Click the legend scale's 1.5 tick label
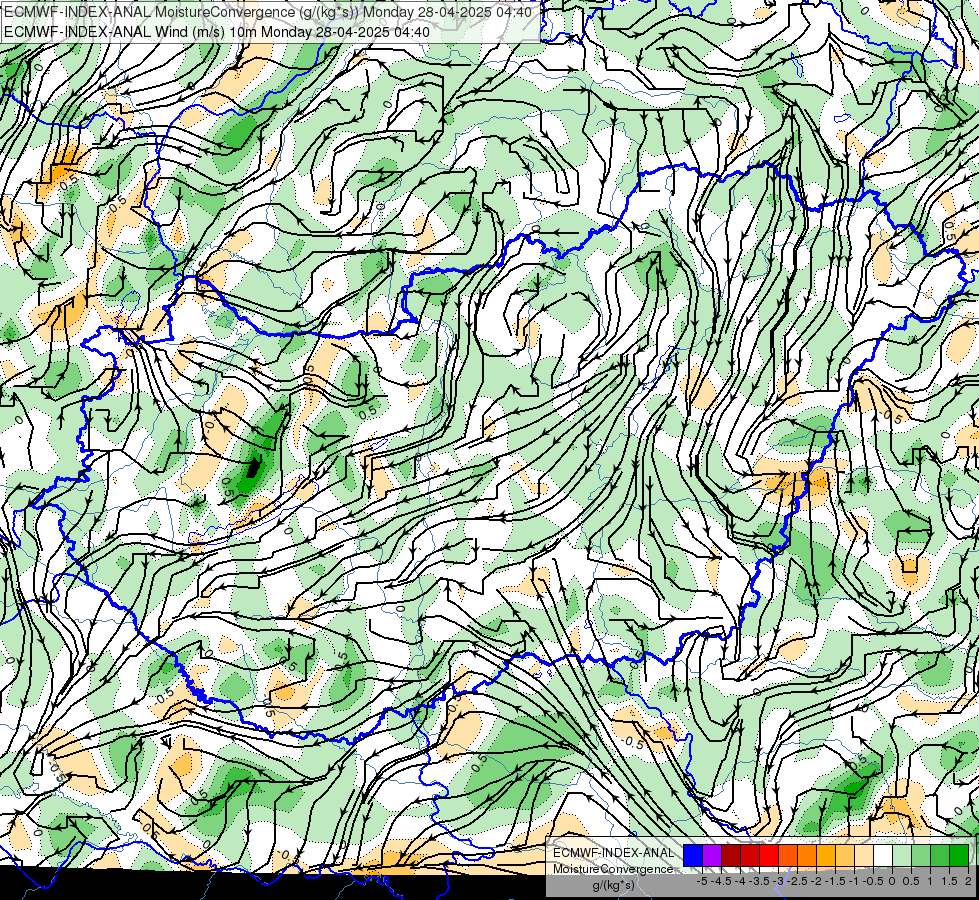Image resolution: width=979 pixels, height=900 pixels. tap(949, 881)
